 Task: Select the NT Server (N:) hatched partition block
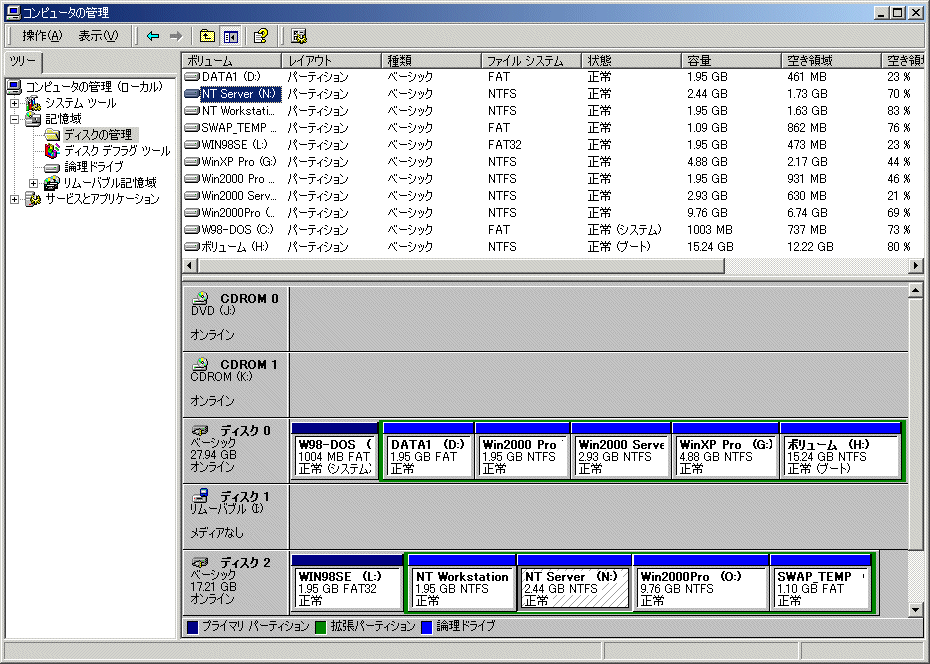click(x=574, y=583)
